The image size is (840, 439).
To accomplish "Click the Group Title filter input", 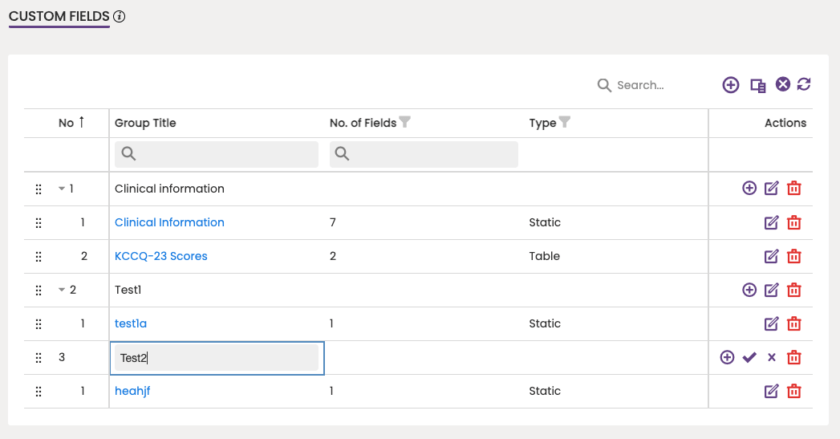I will point(216,154).
